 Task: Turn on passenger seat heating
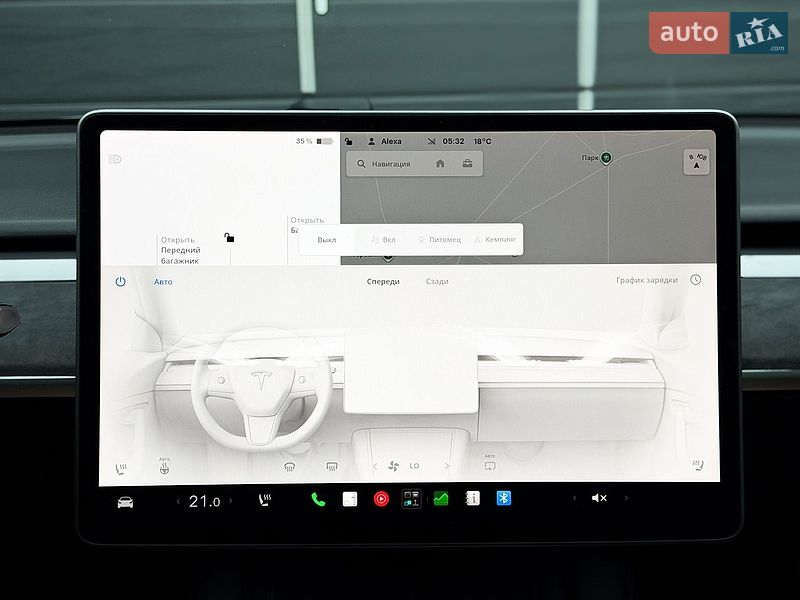[x=698, y=465]
